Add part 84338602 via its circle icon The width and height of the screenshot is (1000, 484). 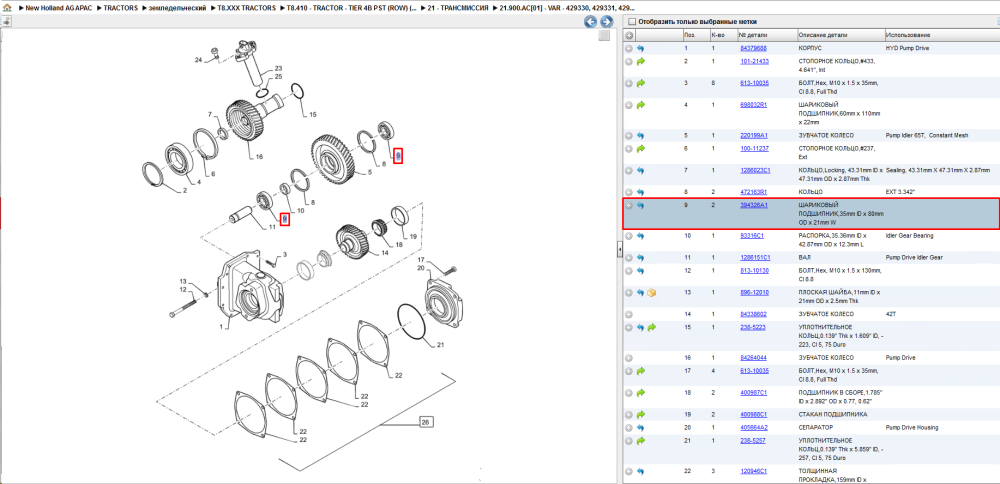click(x=629, y=314)
